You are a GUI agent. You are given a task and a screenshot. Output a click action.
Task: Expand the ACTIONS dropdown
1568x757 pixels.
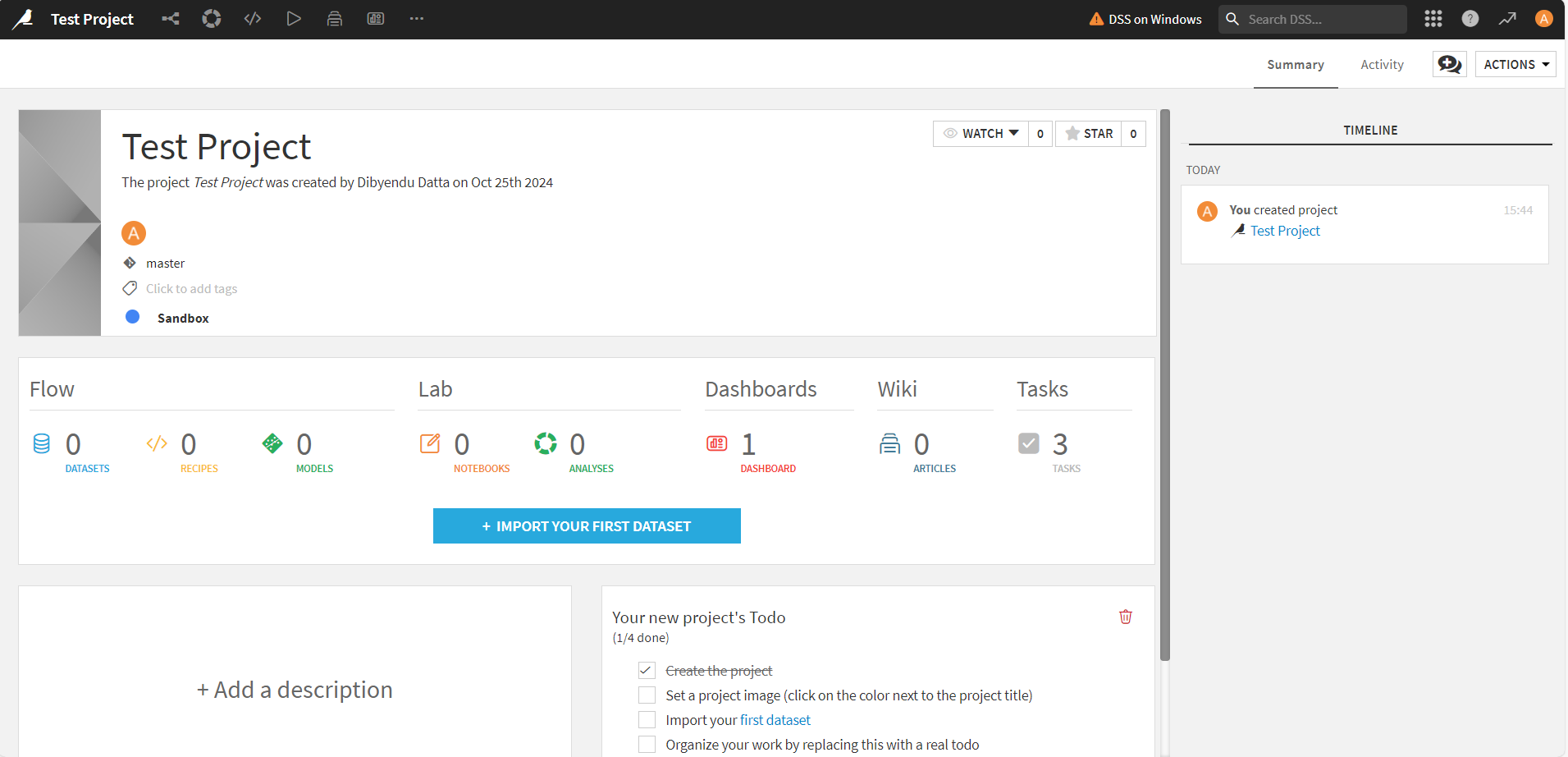(1515, 64)
